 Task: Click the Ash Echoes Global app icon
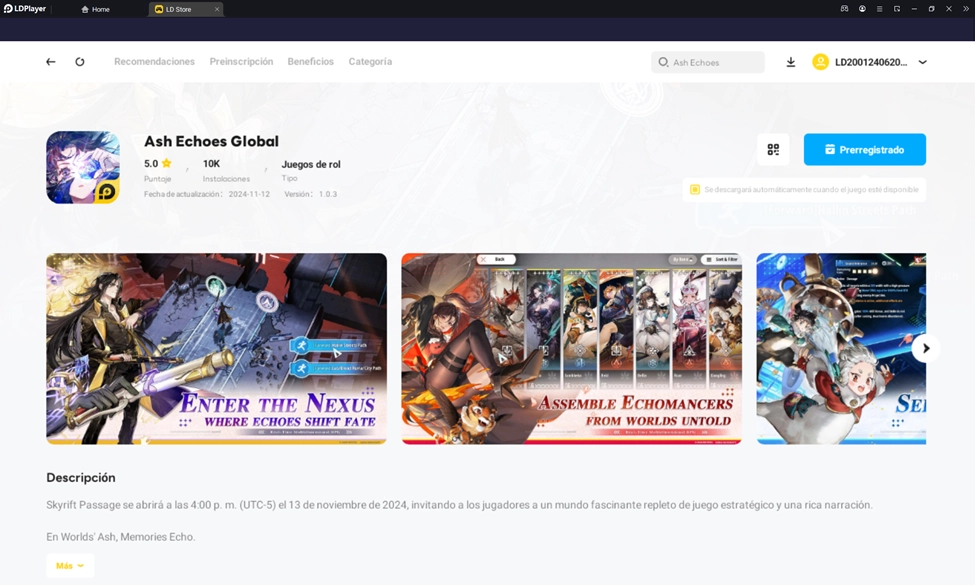coord(83,167)
